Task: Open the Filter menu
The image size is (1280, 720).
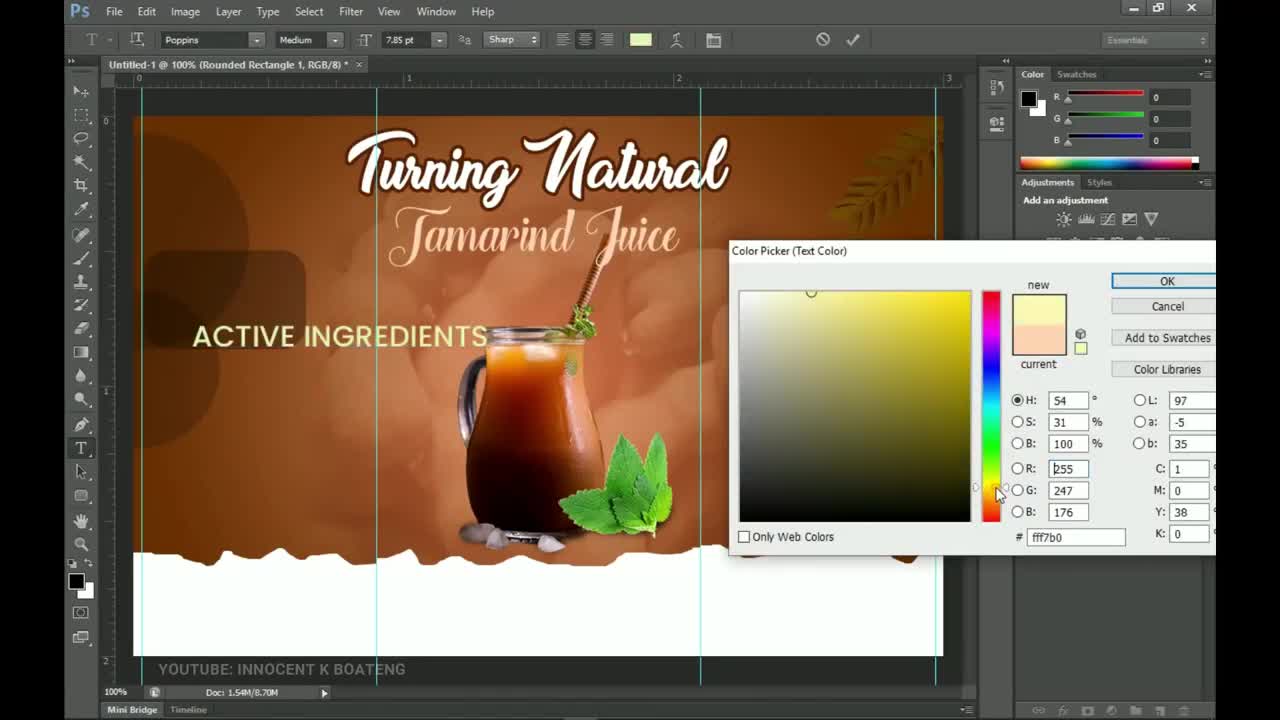Action: point(350,11)
